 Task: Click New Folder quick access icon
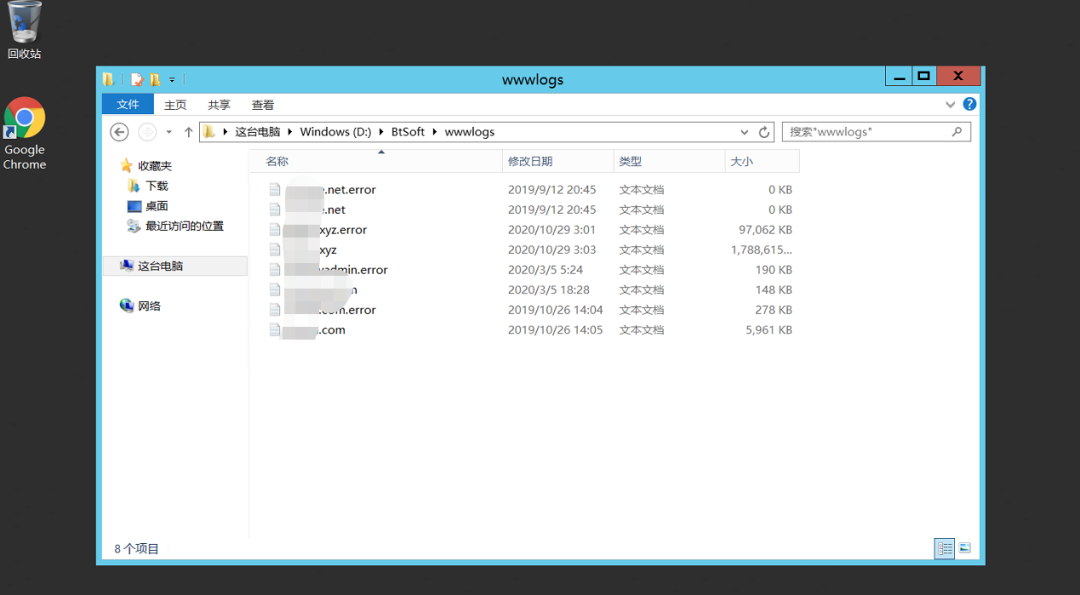pos(155,79)
